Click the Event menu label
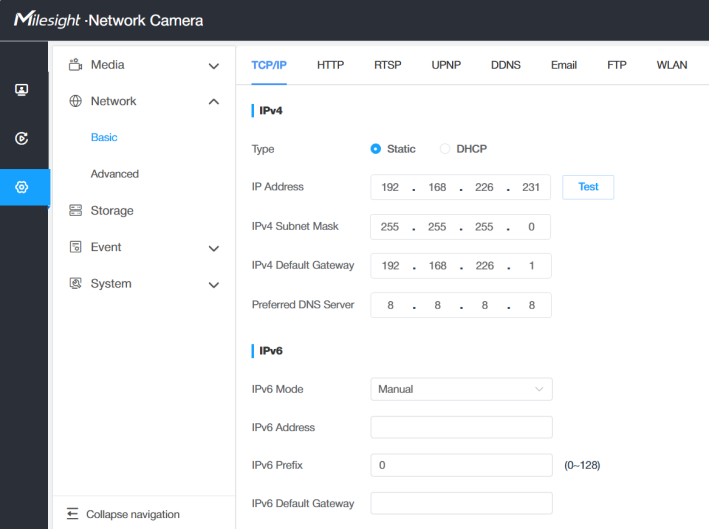 coord(106,247)
